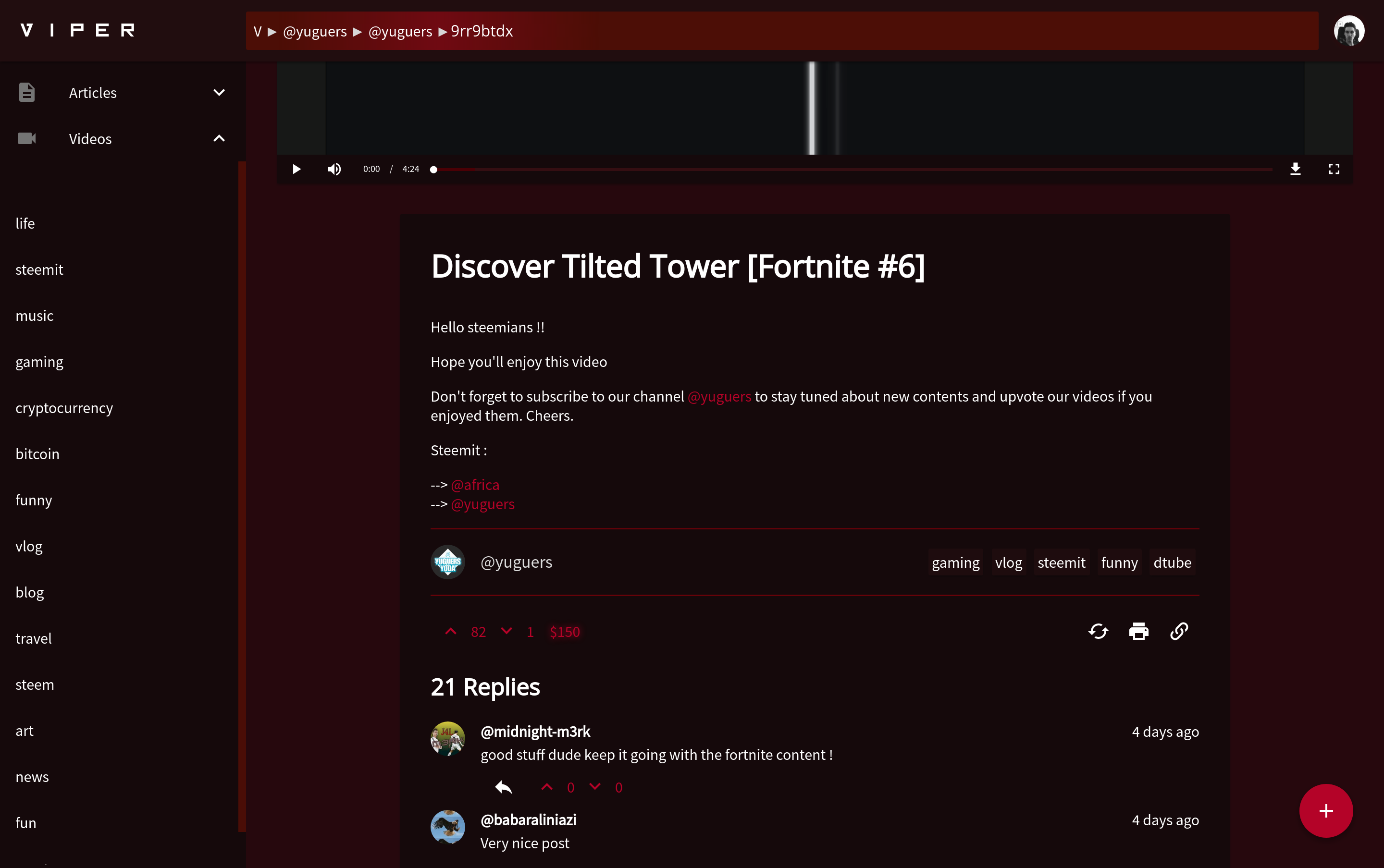Open @midnight-m3rk profile

[535, 732]
